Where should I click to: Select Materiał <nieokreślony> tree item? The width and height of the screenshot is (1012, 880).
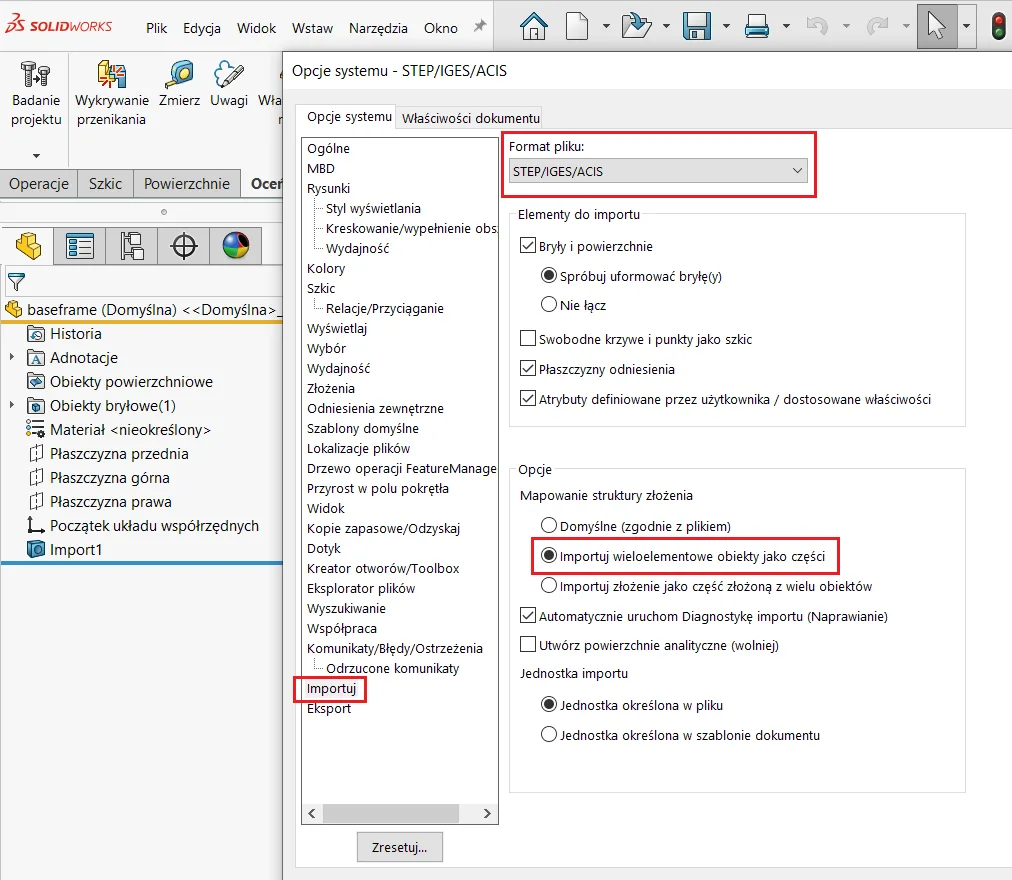click(x=119, y=429)
